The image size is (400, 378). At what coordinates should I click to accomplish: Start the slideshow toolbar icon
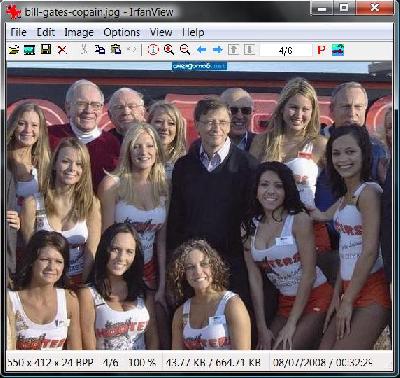click(29, 50)
